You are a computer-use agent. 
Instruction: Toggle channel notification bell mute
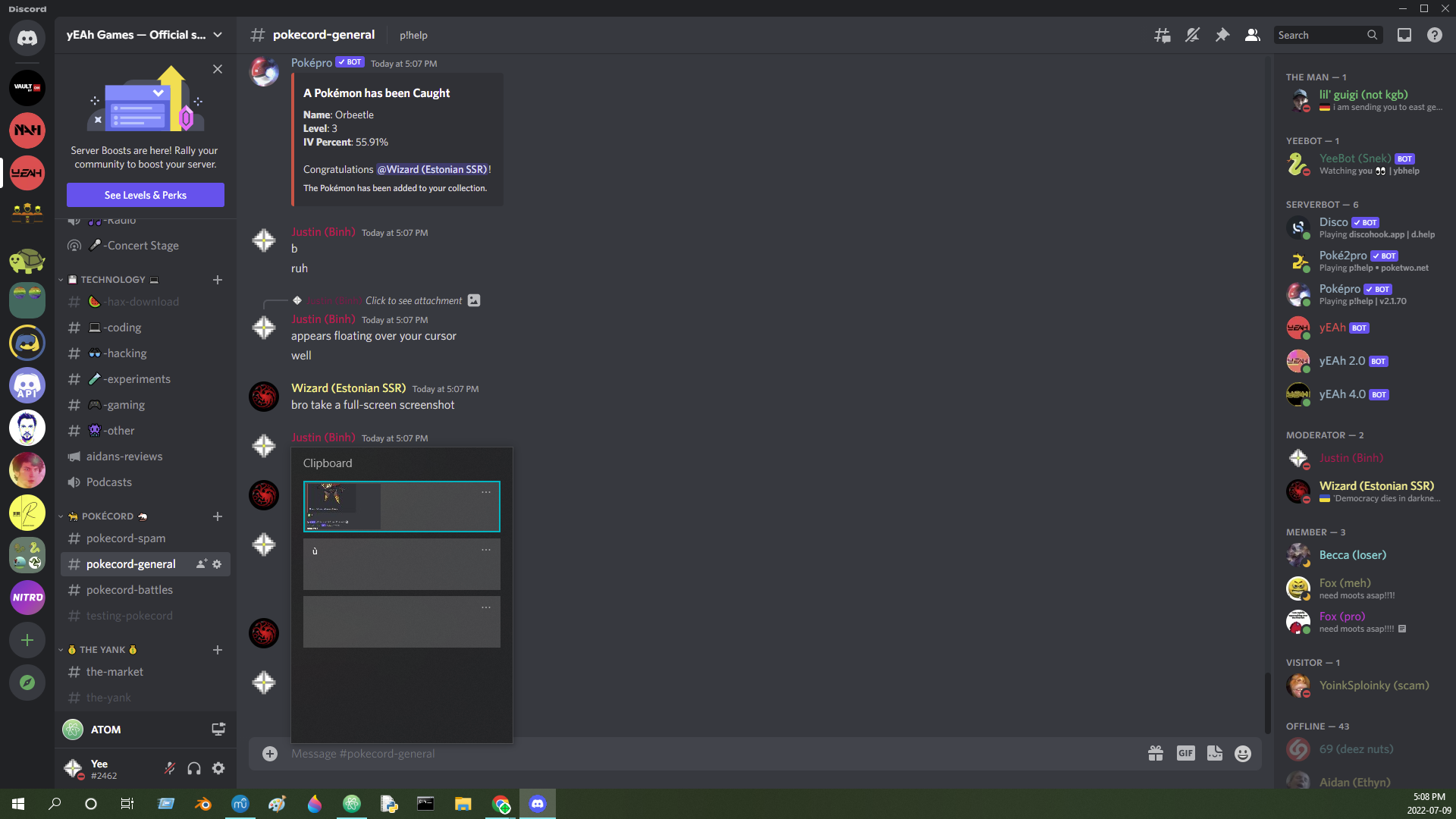point(1192,35)
